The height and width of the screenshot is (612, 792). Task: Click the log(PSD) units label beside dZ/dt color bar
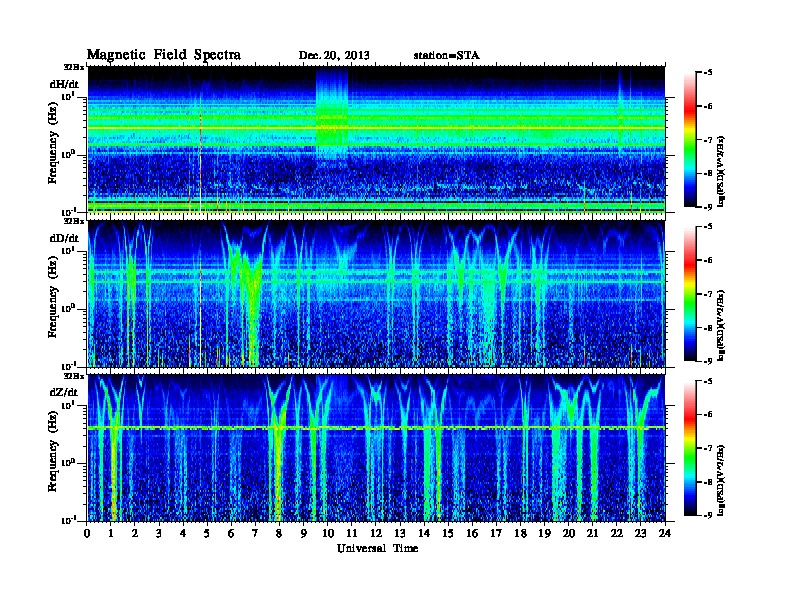[721, 480]
